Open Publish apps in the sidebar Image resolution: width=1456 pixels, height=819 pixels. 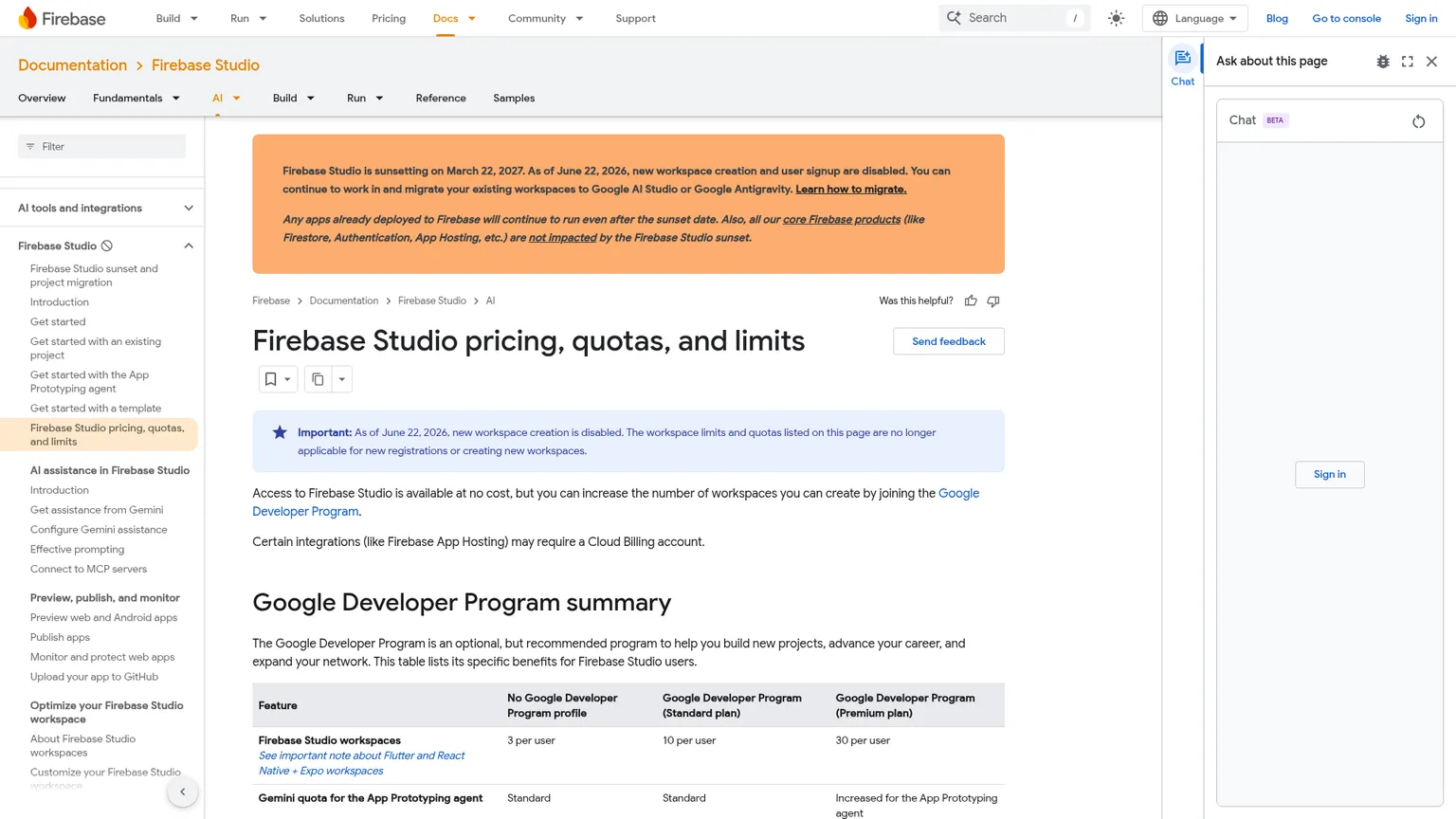coord(60,638)
